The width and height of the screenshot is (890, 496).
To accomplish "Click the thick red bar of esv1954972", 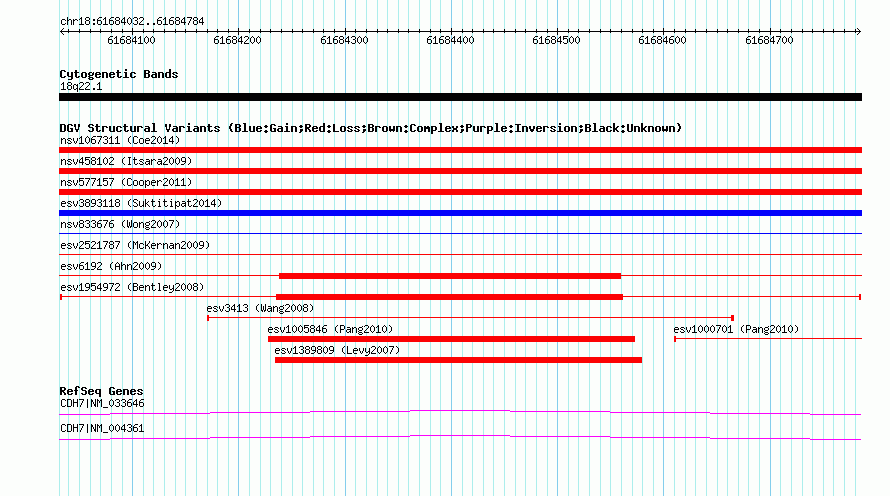I will pyautogui.click(x=450, y=297).
